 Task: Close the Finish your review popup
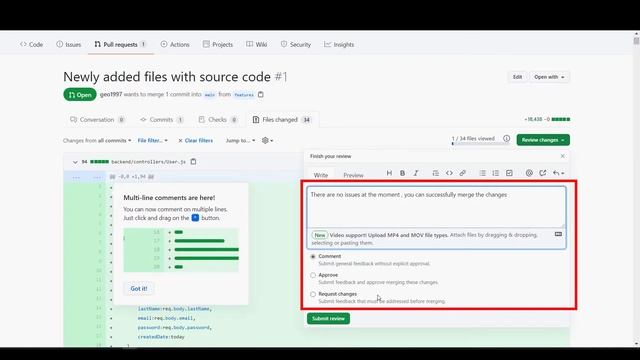click(x=562, y=156)
